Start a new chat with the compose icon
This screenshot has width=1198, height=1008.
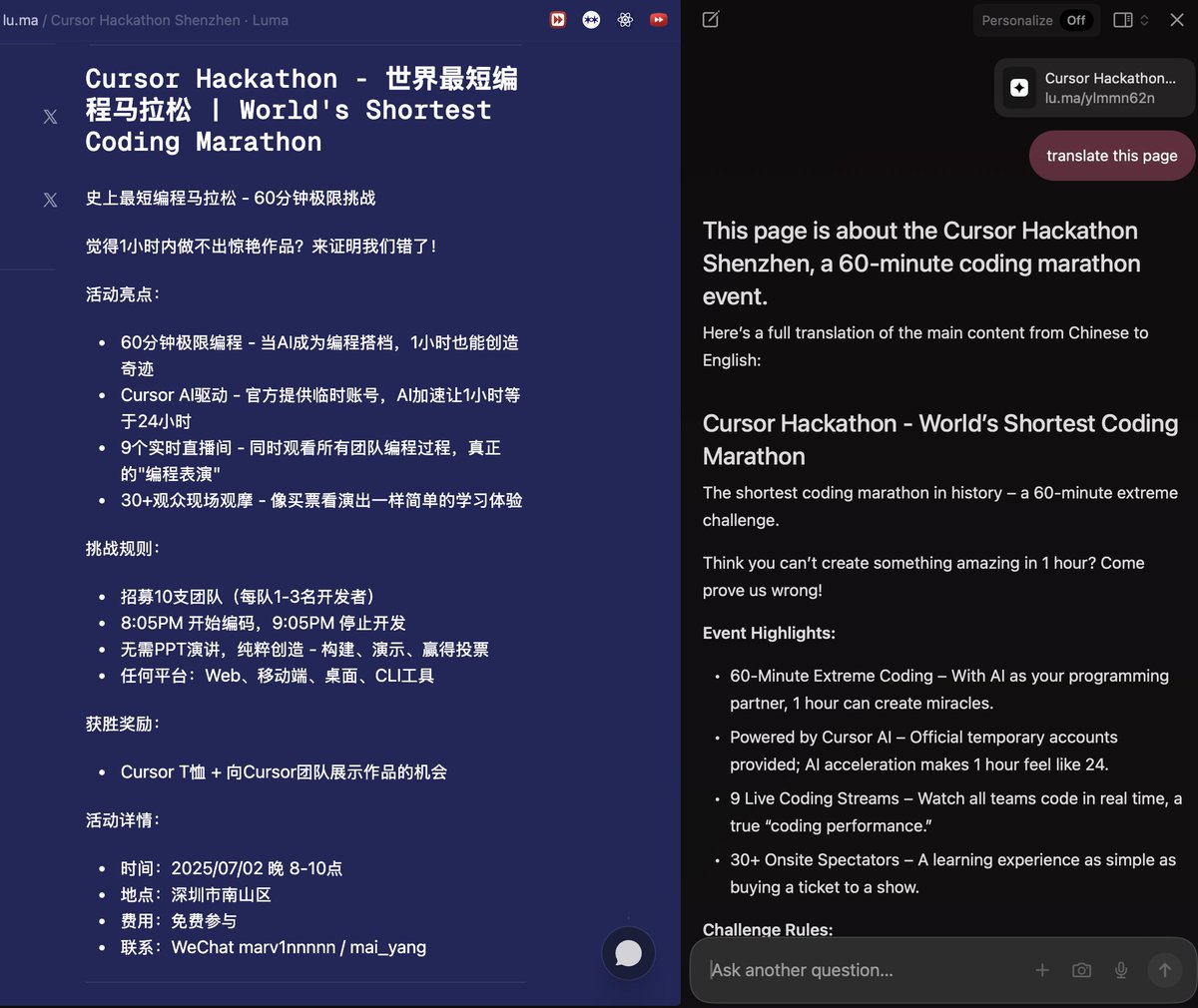[x=711, y=20]
